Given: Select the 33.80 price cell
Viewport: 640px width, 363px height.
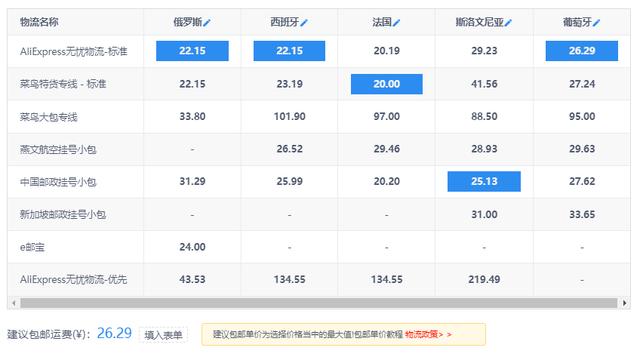Looking at the screenshot, I should coord(192,116).
